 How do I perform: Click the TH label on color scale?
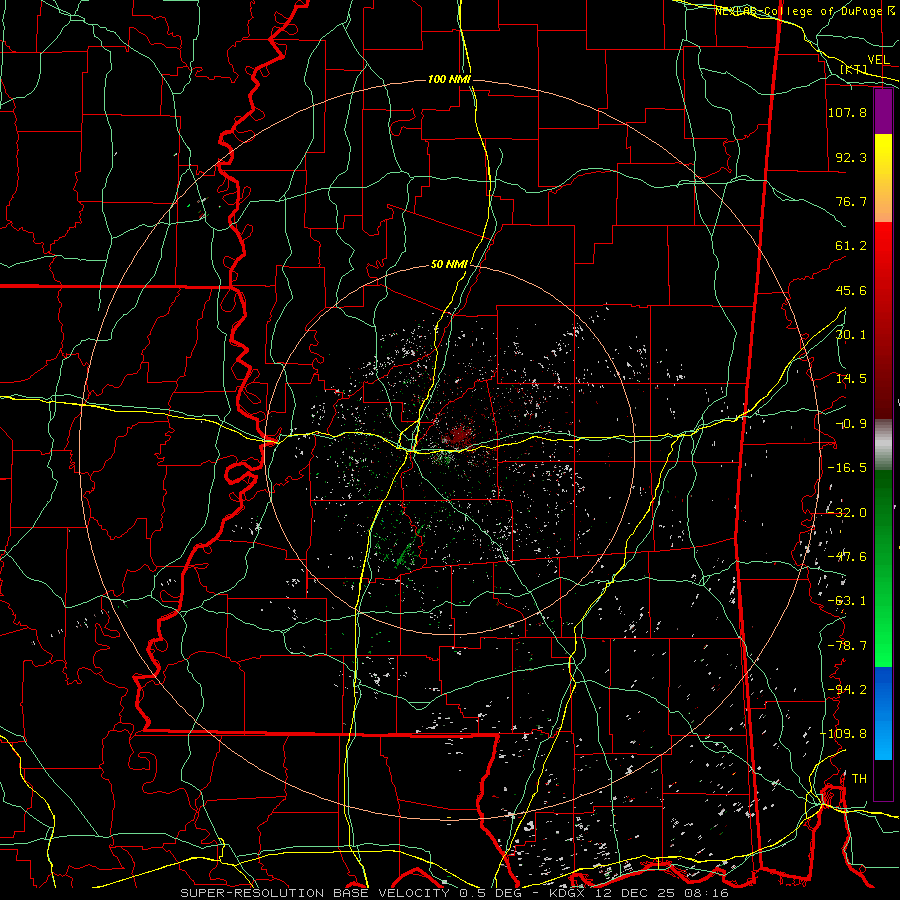coord(859,779)
